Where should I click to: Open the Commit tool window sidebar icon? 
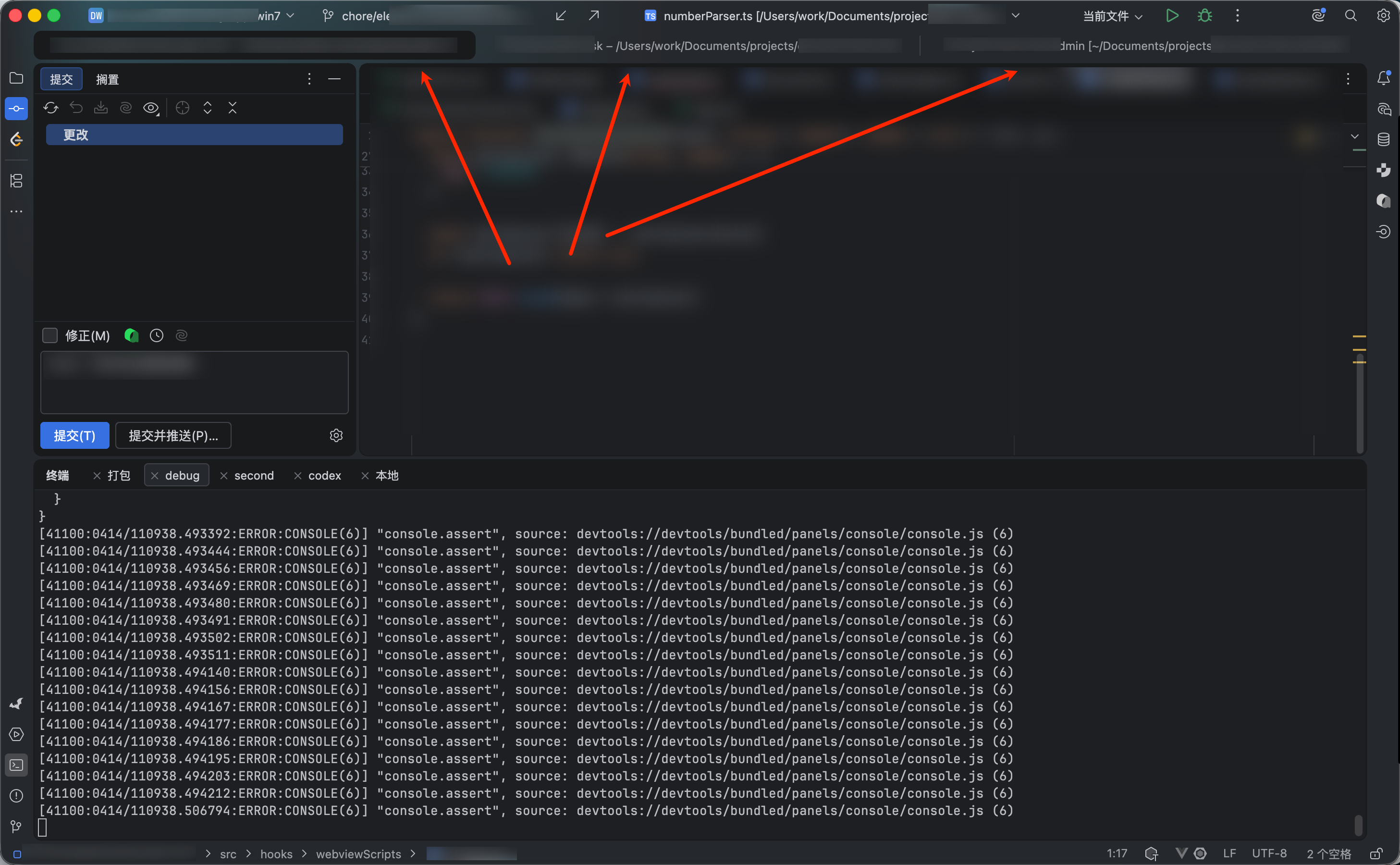(16, 109)
